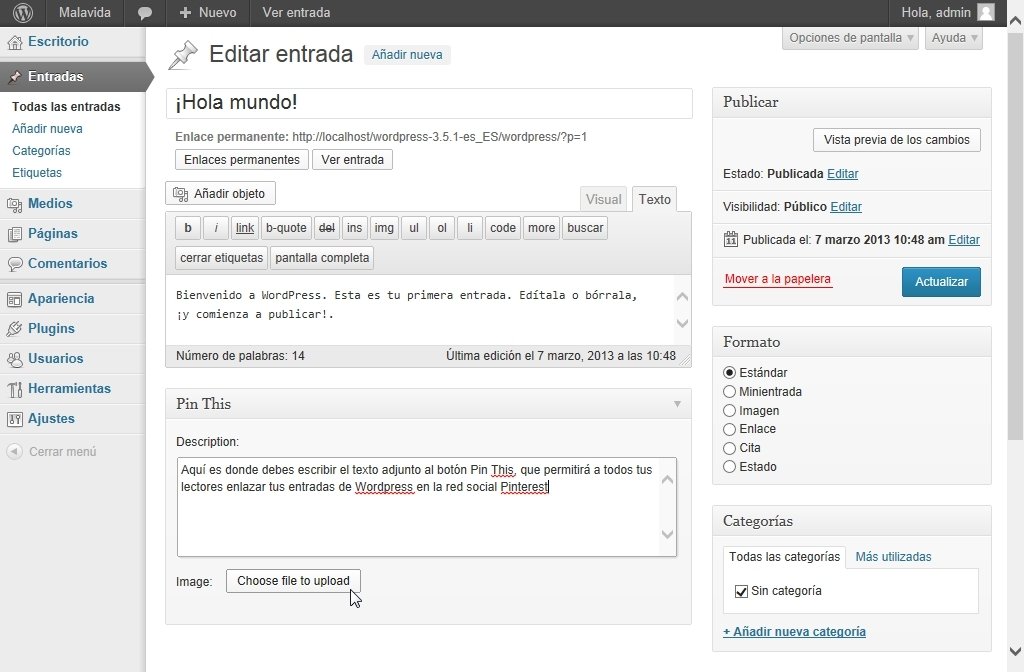Click the Usuarios sidebar icon
The width and height of the screenshot is (1024, 672).
14,359
